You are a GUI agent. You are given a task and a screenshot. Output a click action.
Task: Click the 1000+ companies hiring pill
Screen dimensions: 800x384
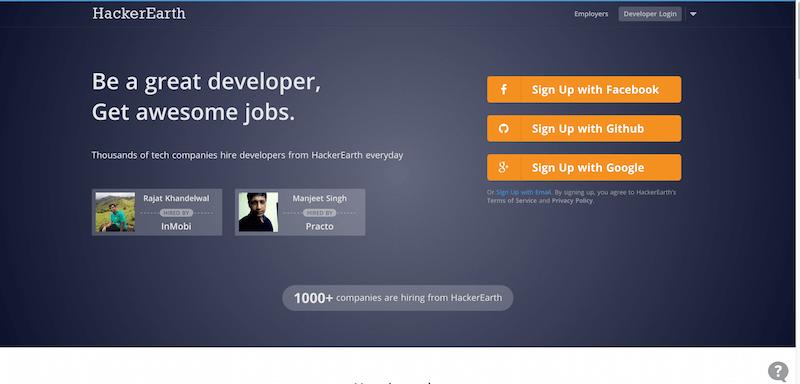coord(397,298)
